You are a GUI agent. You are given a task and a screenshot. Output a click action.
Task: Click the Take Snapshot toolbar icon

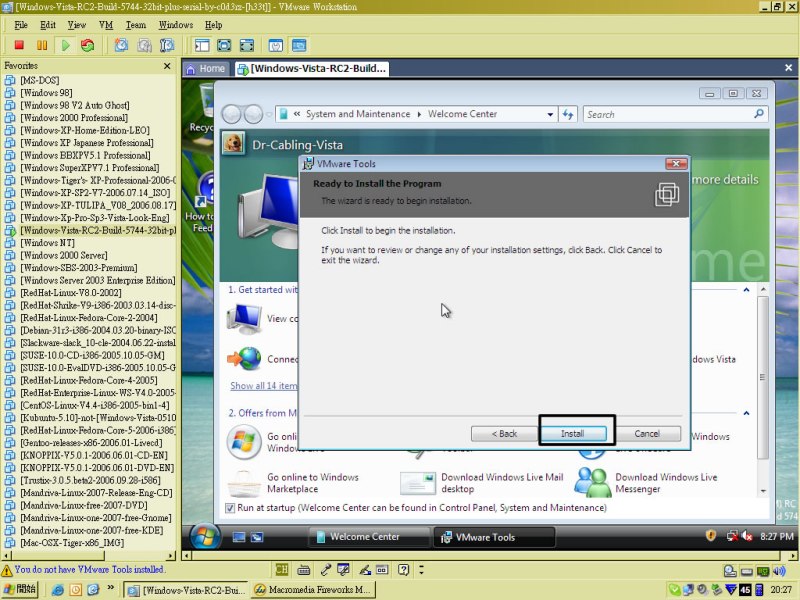point(121,45)
